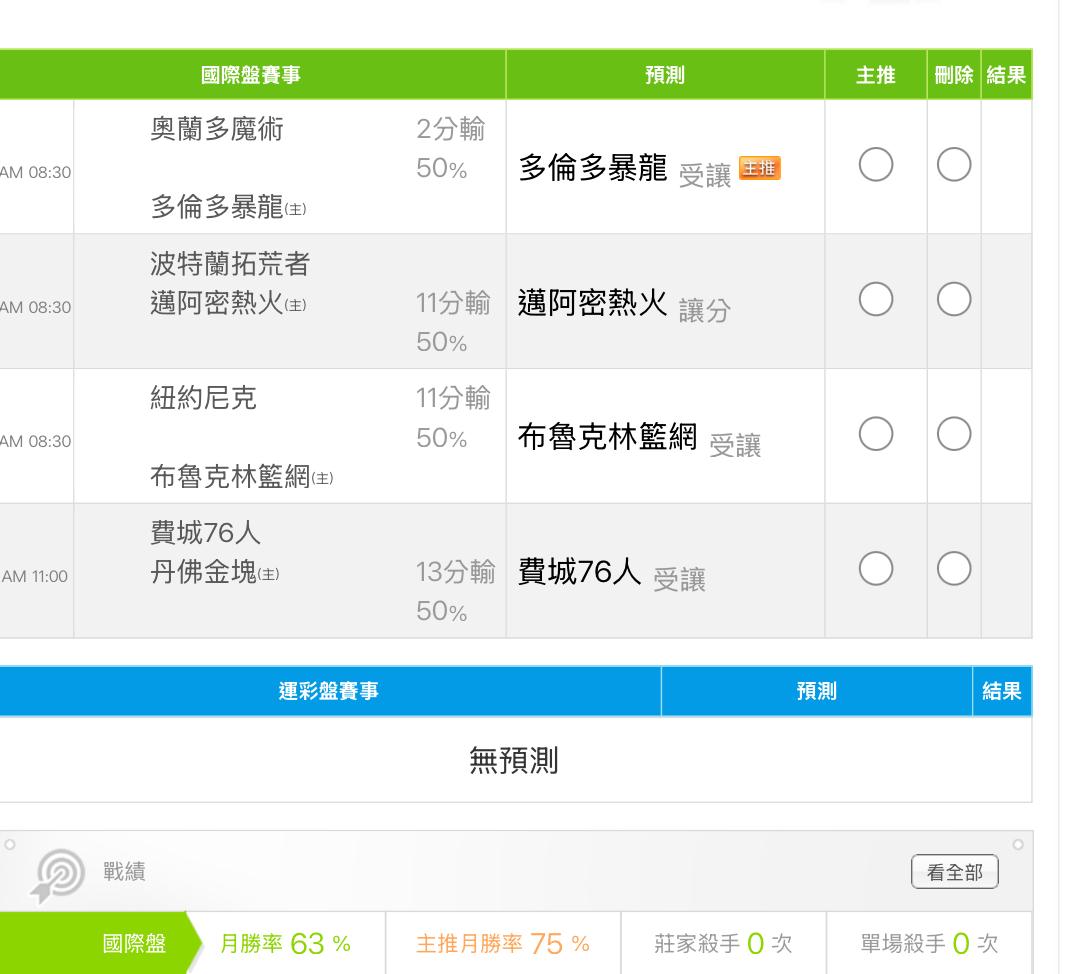Screen dimensions: 1073x974
Task: Click the orange 主推 badge beside 多倫多暴龍 prediction
Action: tap(760, 168)
